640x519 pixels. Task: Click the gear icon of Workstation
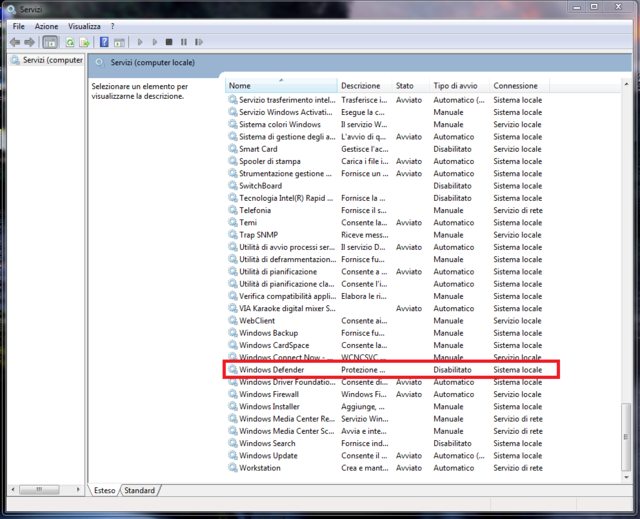(x=233, y=467)
